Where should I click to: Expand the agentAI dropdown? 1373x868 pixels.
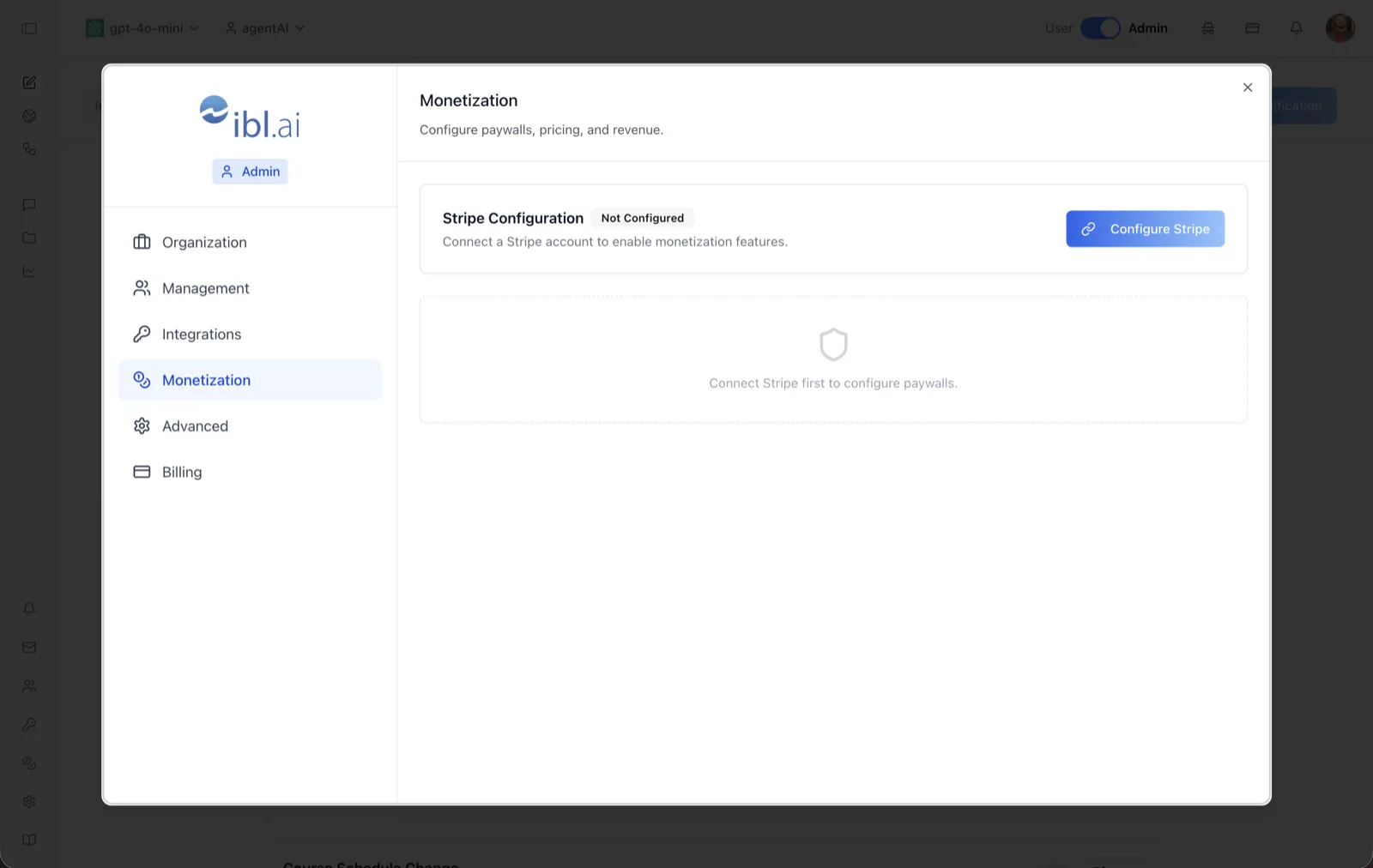(x=265, y=28)
